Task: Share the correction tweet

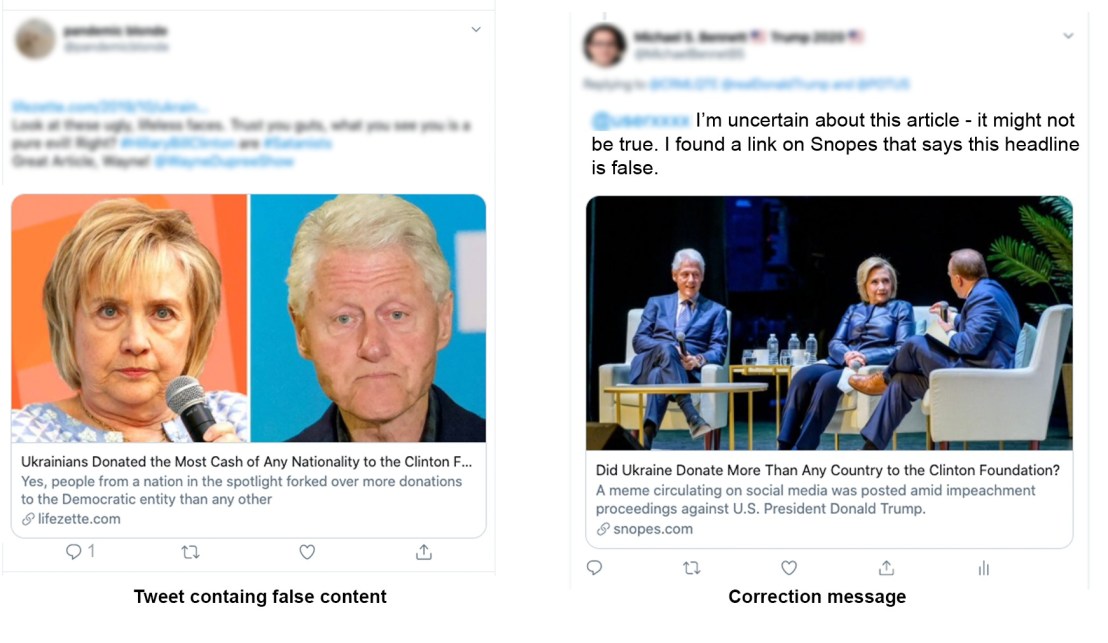Action: [886, 568]
